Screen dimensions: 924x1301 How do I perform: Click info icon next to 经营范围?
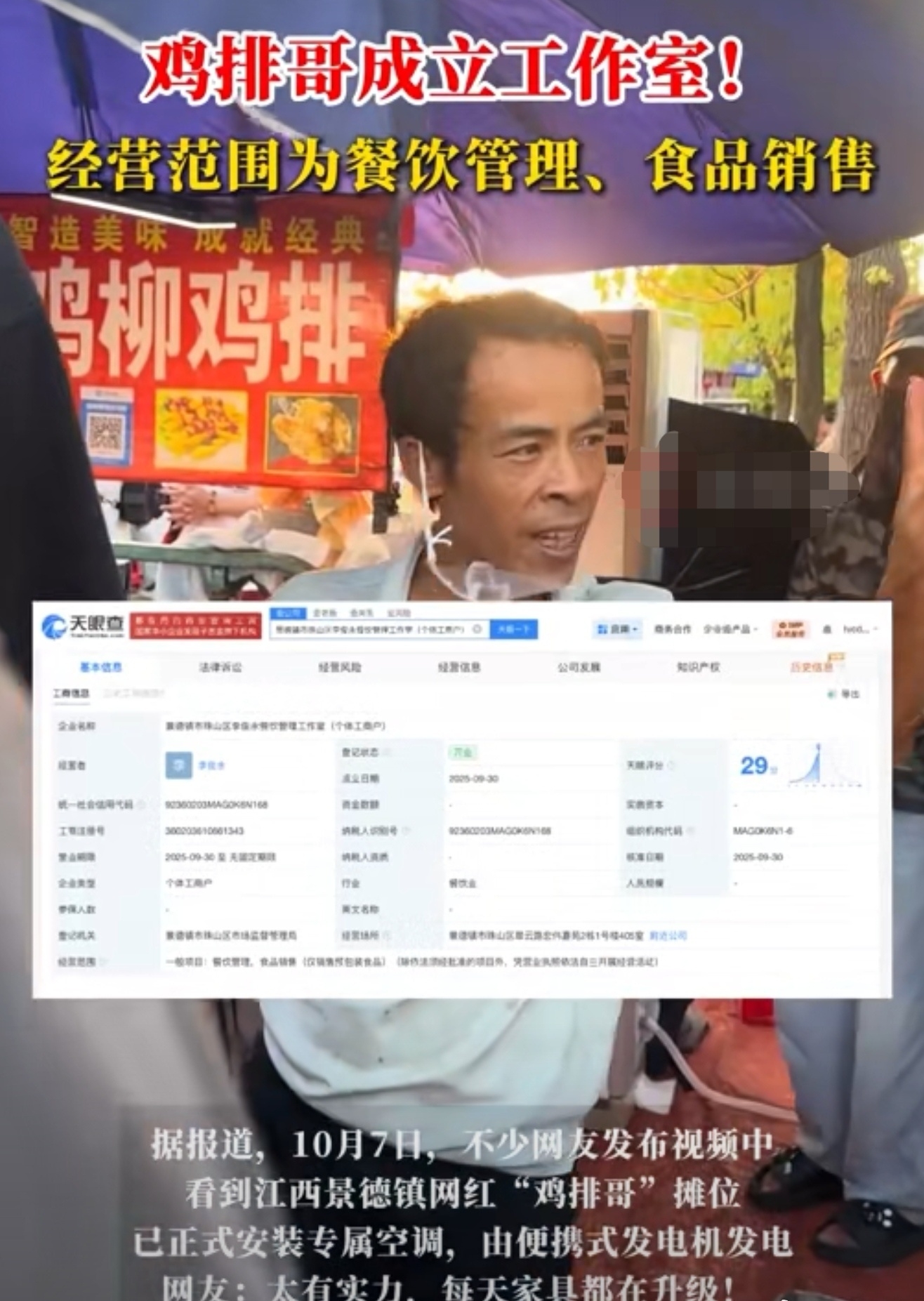click(104, 962)
